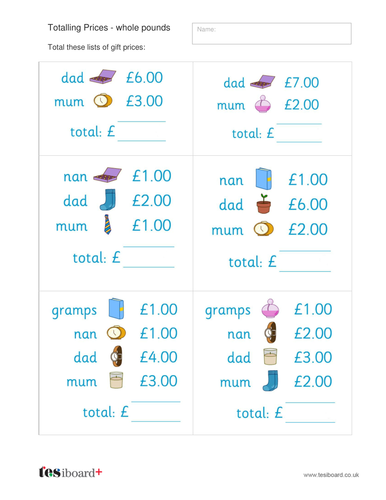Click the total blank below nan dad mum socks list

coord(149,257)
